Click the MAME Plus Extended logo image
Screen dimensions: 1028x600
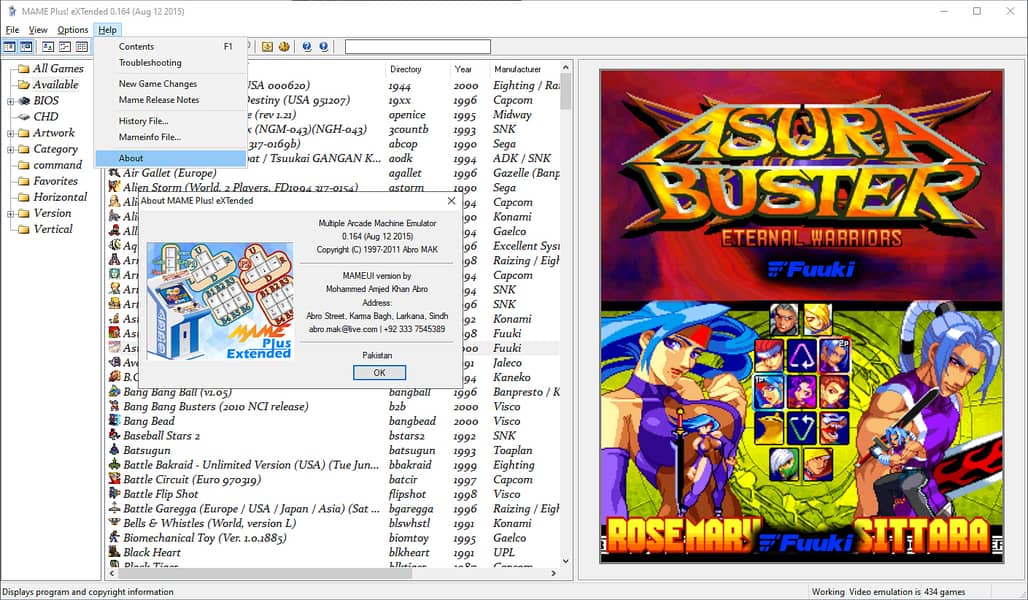click(220, 301)
